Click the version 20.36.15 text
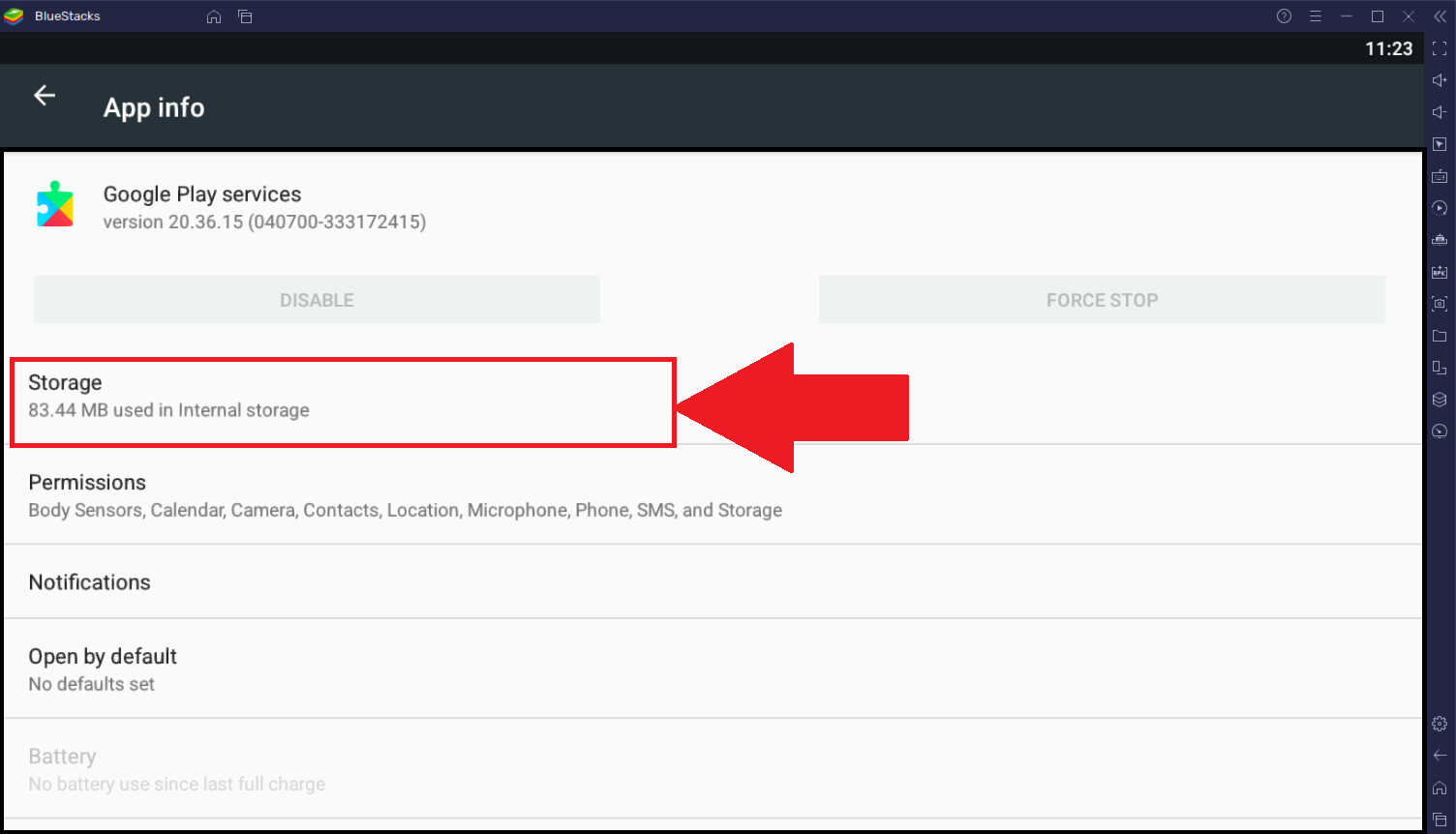 [x=264, y=222]
